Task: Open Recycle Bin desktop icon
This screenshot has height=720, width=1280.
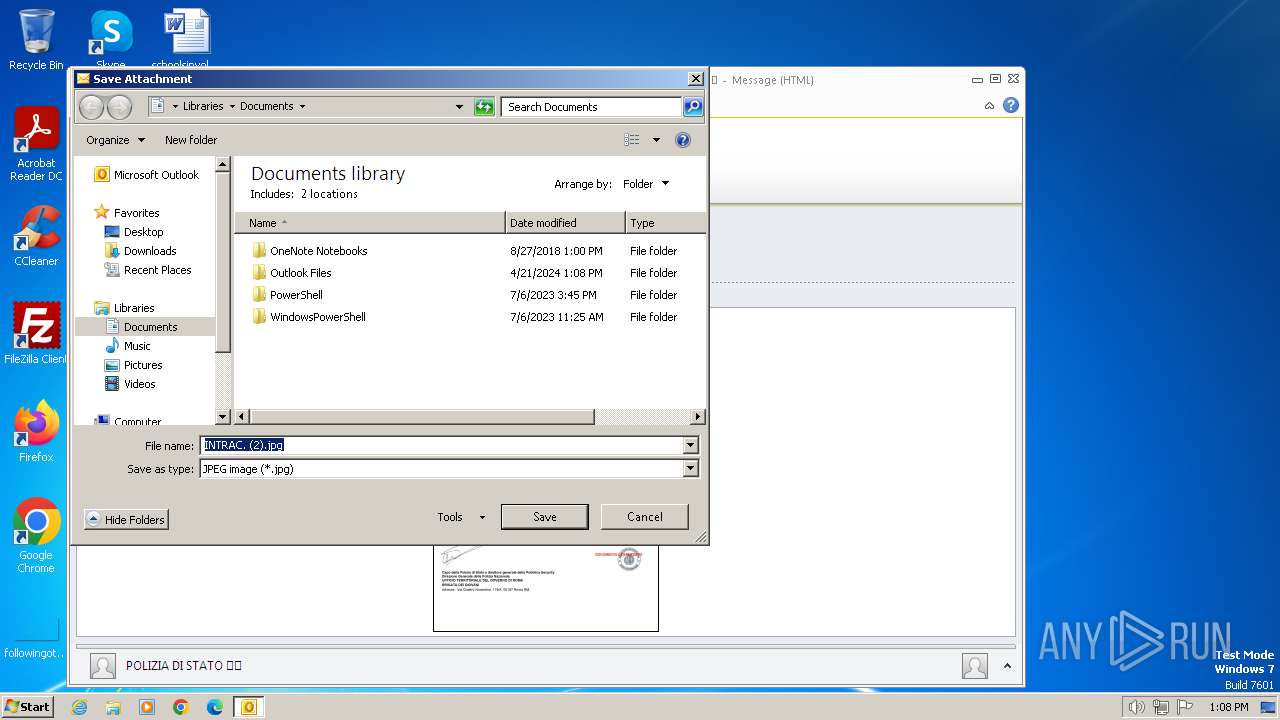Action: [x=36, y=40]
